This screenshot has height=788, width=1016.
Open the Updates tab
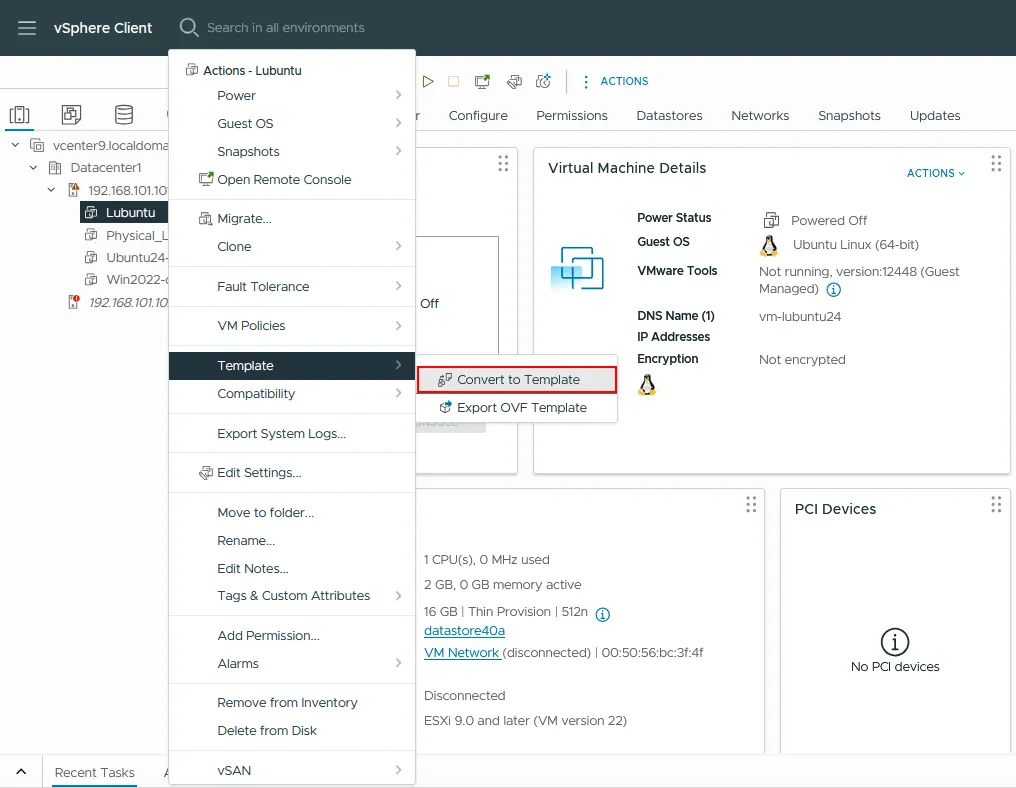tap(935, 115)
